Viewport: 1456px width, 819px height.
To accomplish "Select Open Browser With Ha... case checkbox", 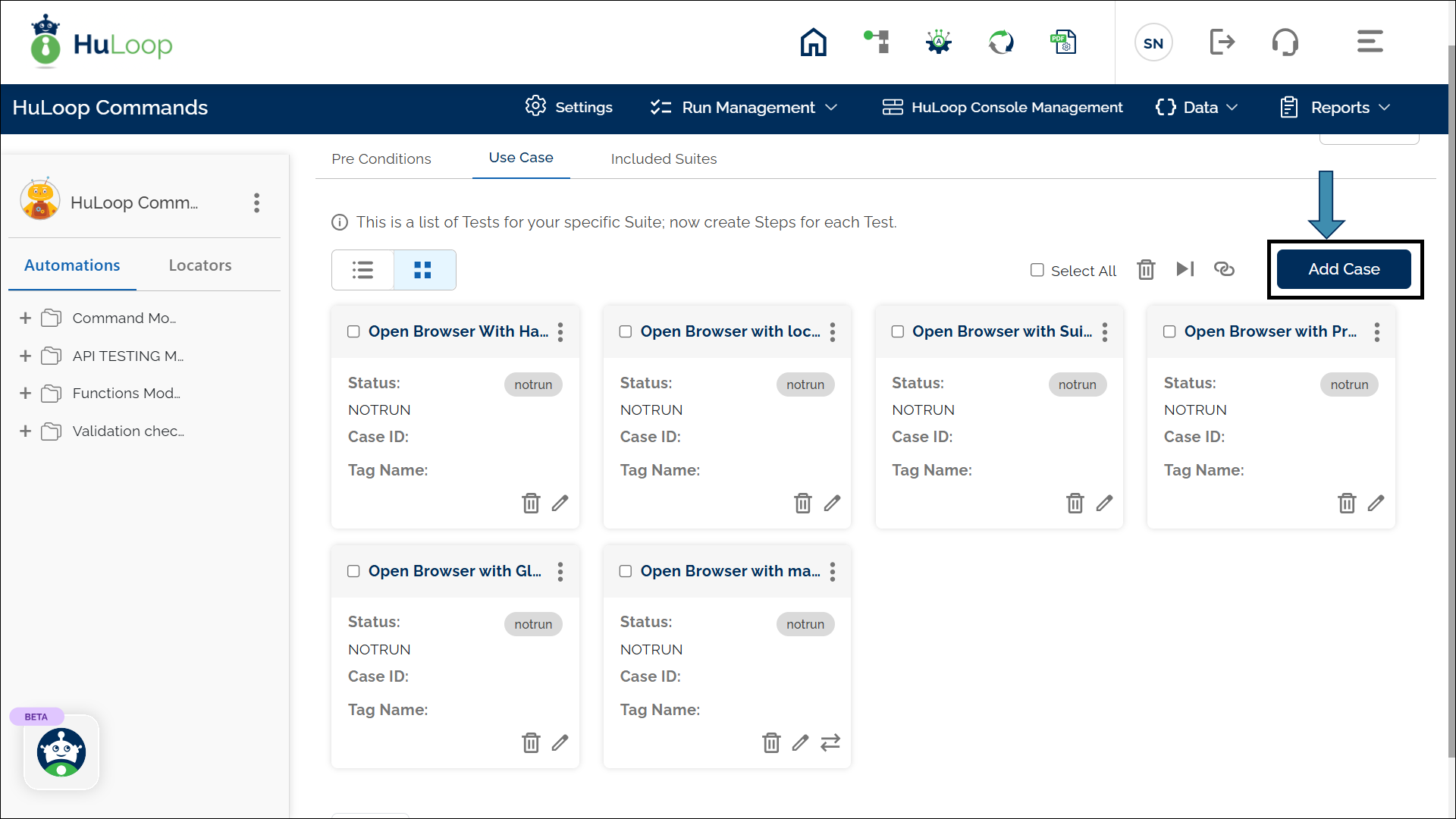I will tap(353, 331).
